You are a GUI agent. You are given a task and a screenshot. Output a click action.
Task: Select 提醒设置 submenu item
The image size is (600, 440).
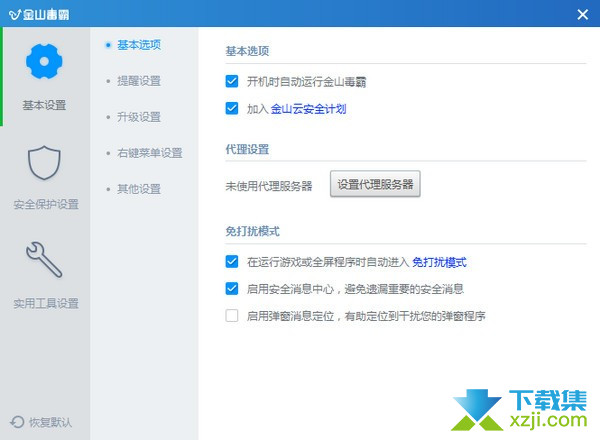[x=139, y=81]
